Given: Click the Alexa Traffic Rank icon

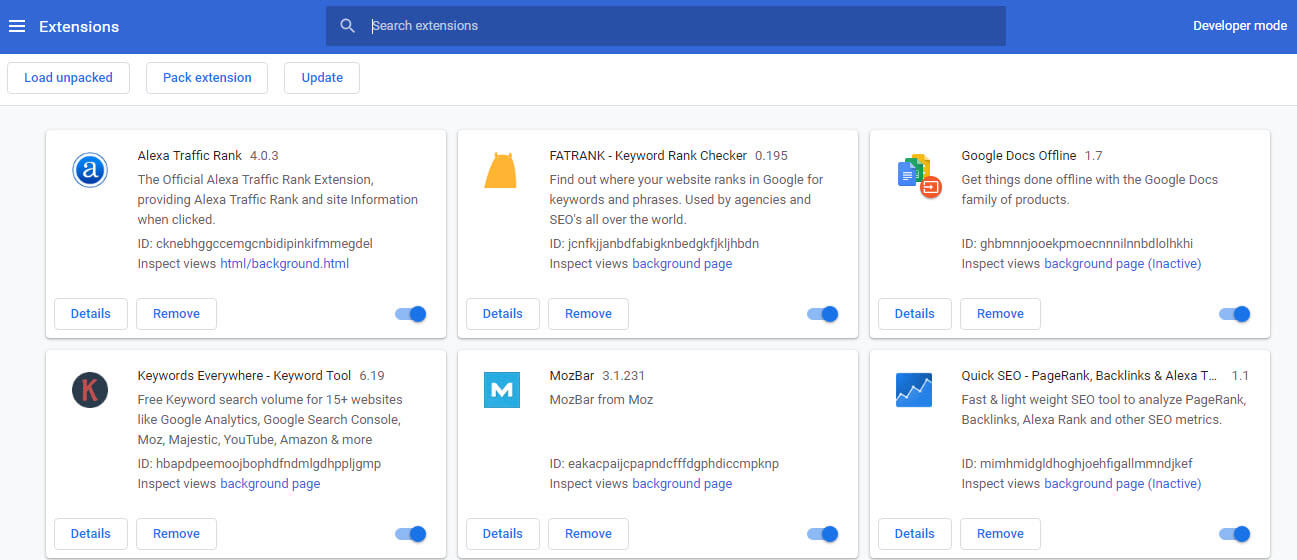Looking at the screenshot, I should [90, 171].
